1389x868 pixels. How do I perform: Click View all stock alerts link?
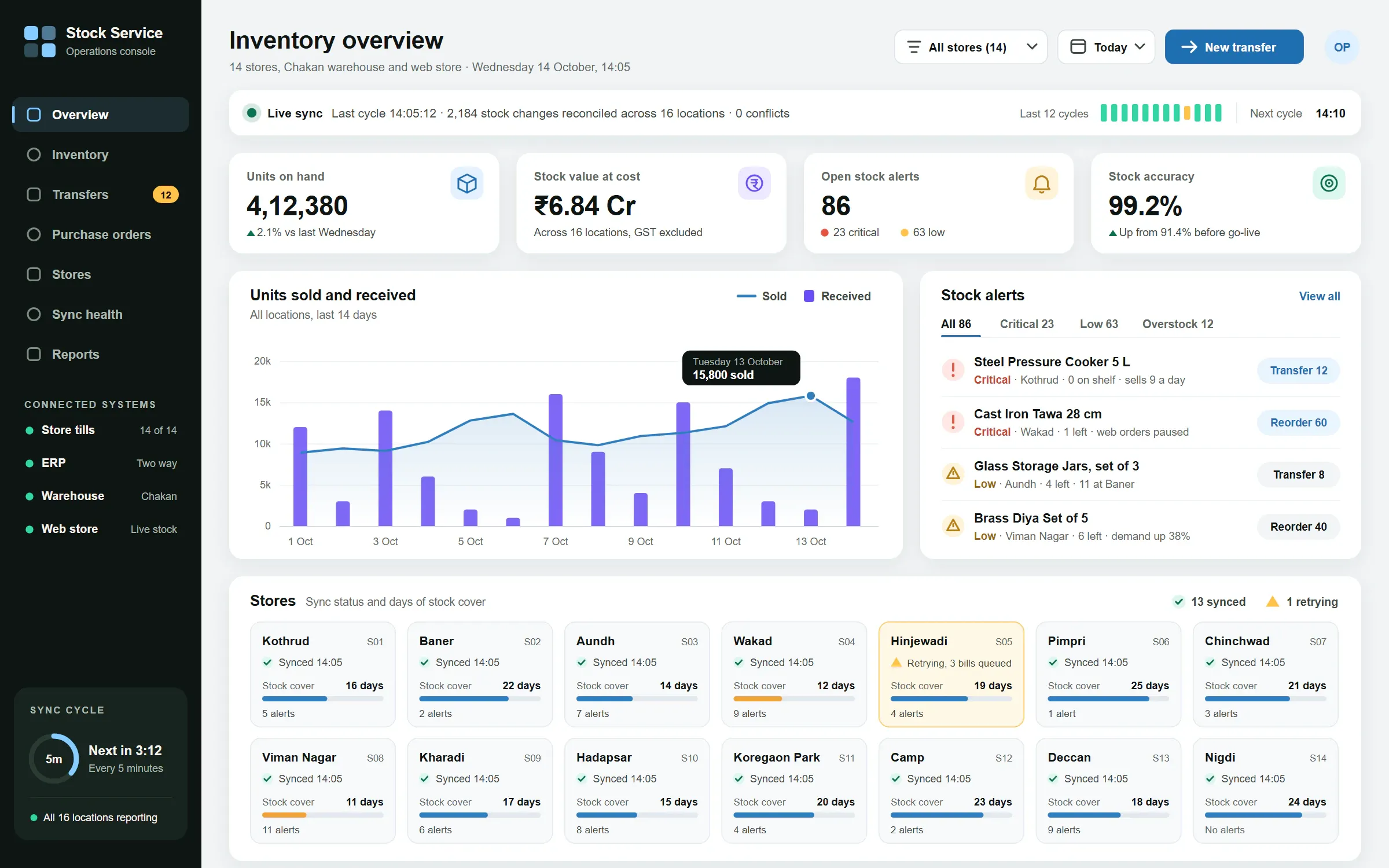click(x=1319, y=296)
